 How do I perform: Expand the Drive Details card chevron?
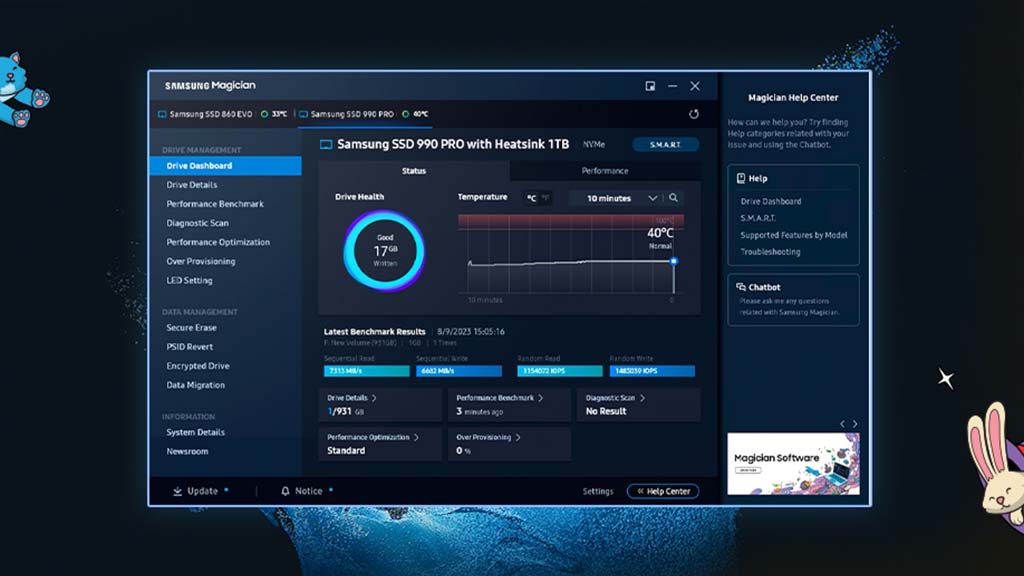[x=374, y=398]
